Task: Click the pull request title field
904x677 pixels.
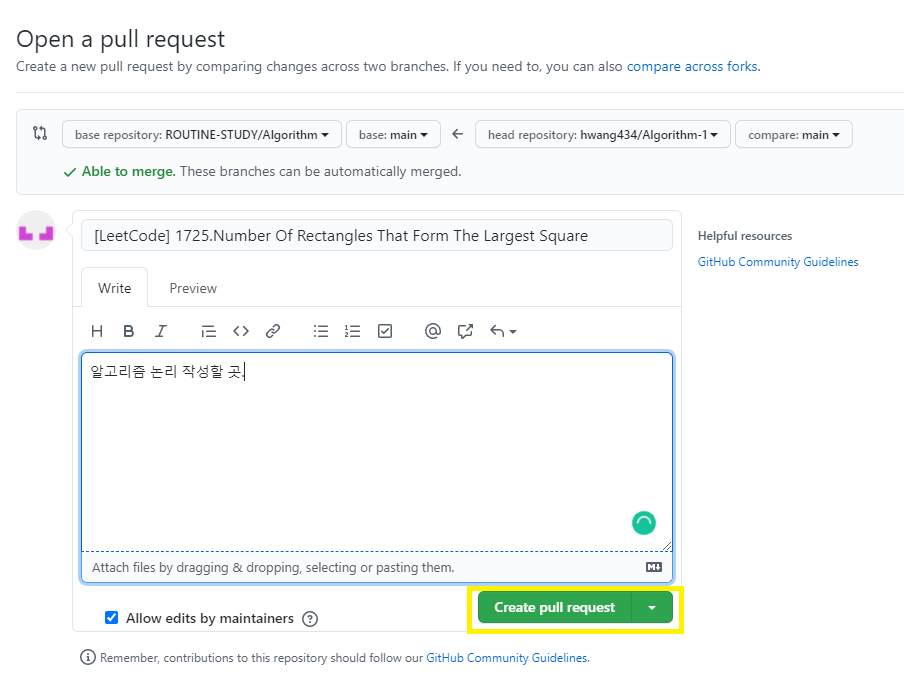Action: [x=376, y=235]
